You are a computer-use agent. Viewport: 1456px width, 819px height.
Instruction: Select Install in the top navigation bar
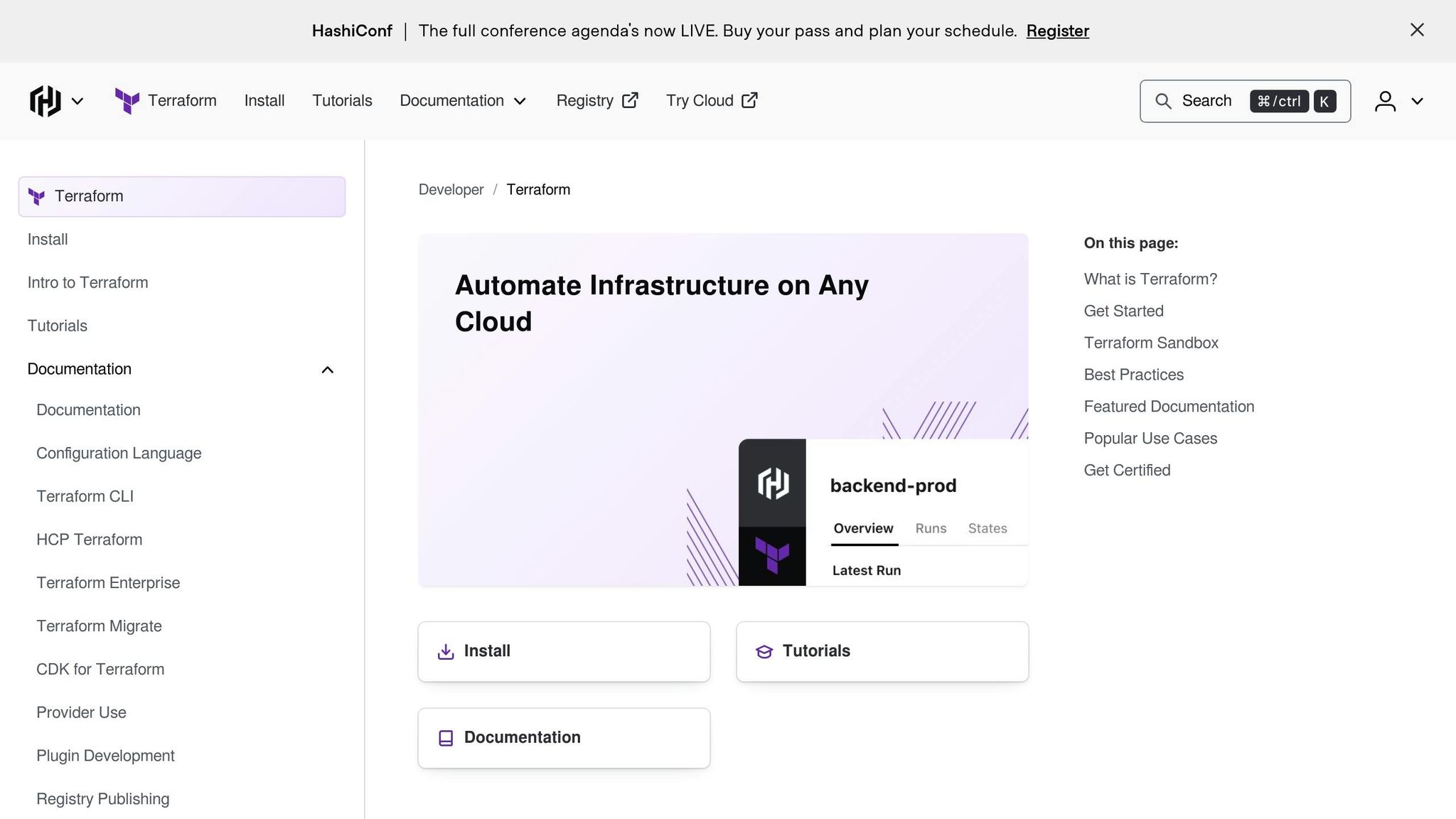264,101
